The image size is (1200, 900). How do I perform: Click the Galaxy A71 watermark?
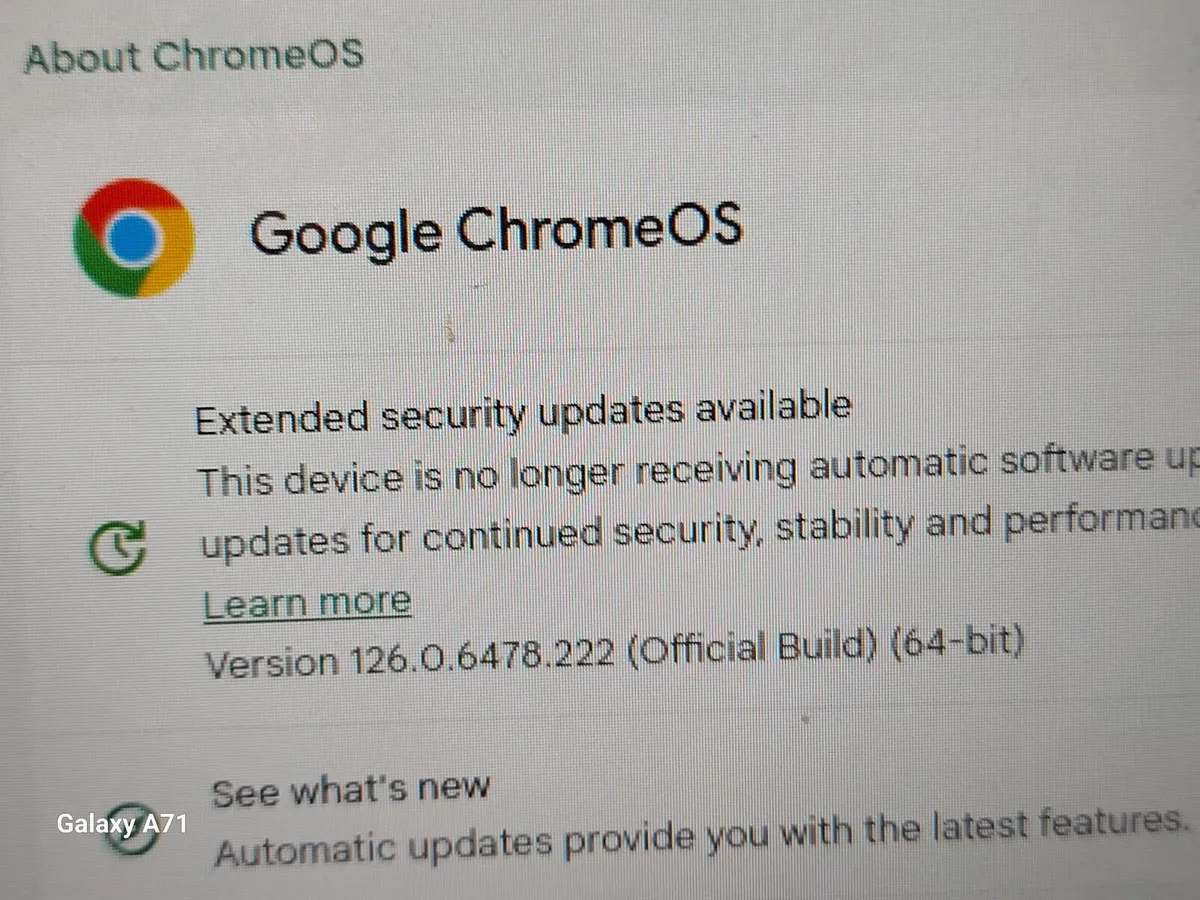(121, 825)
